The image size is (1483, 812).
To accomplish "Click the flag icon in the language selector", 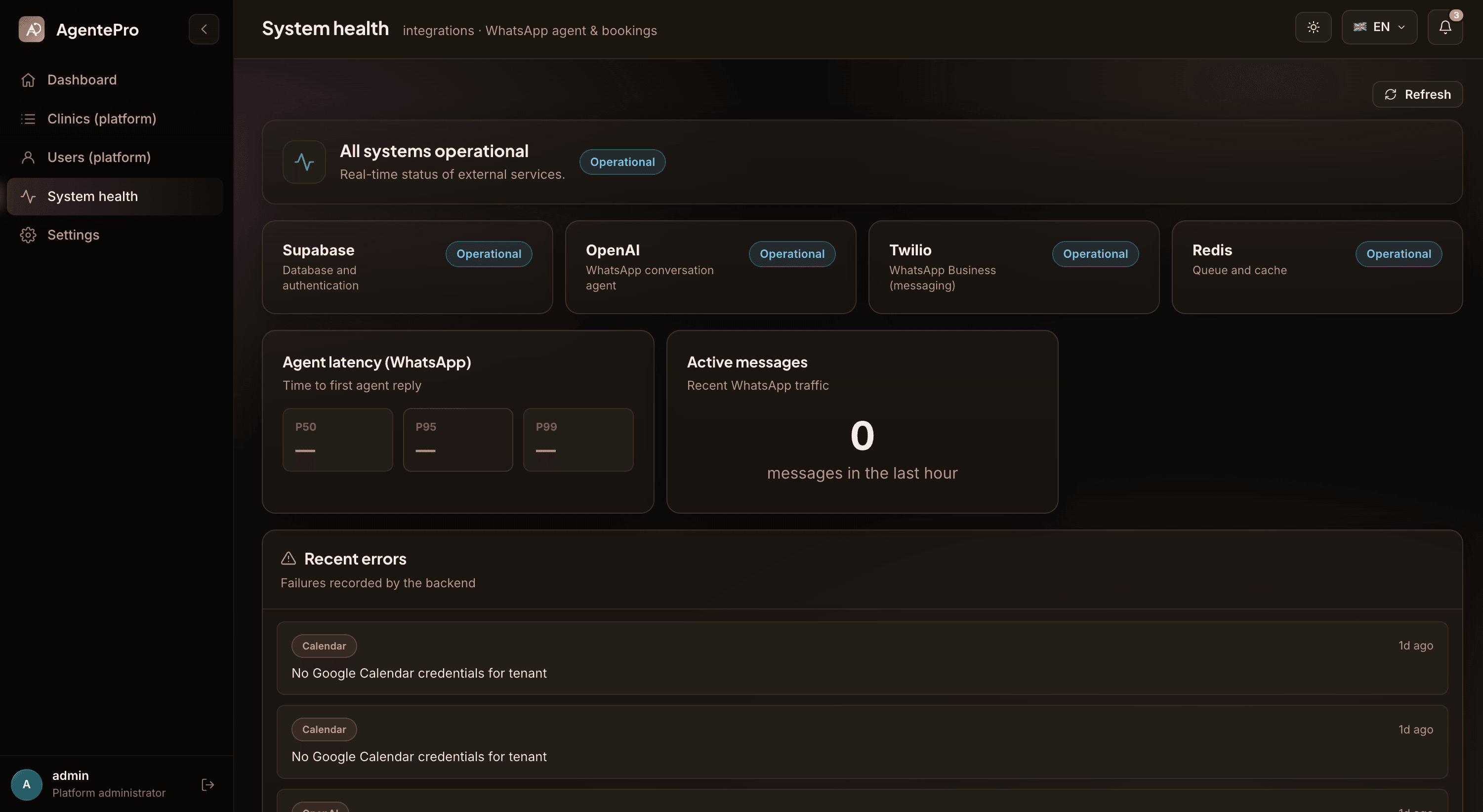I will point(1360,27).
